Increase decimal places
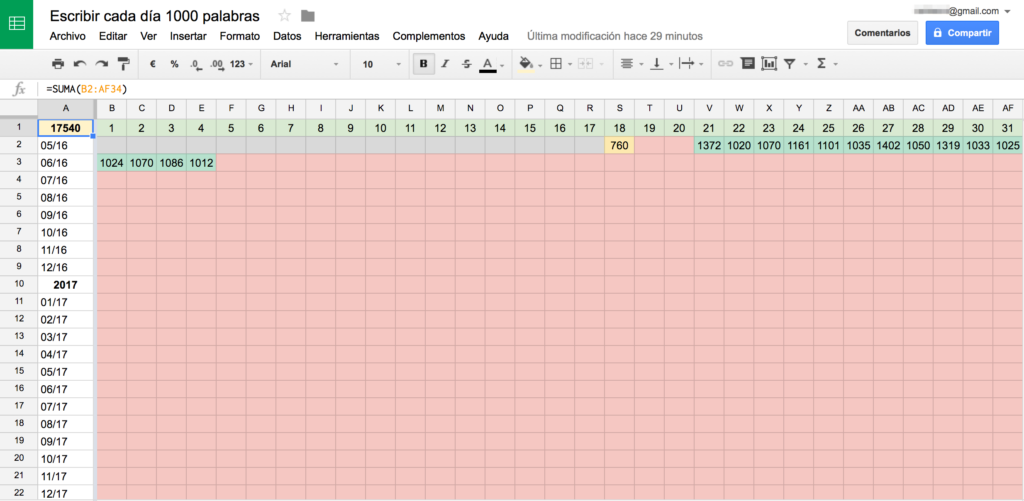 216,64
